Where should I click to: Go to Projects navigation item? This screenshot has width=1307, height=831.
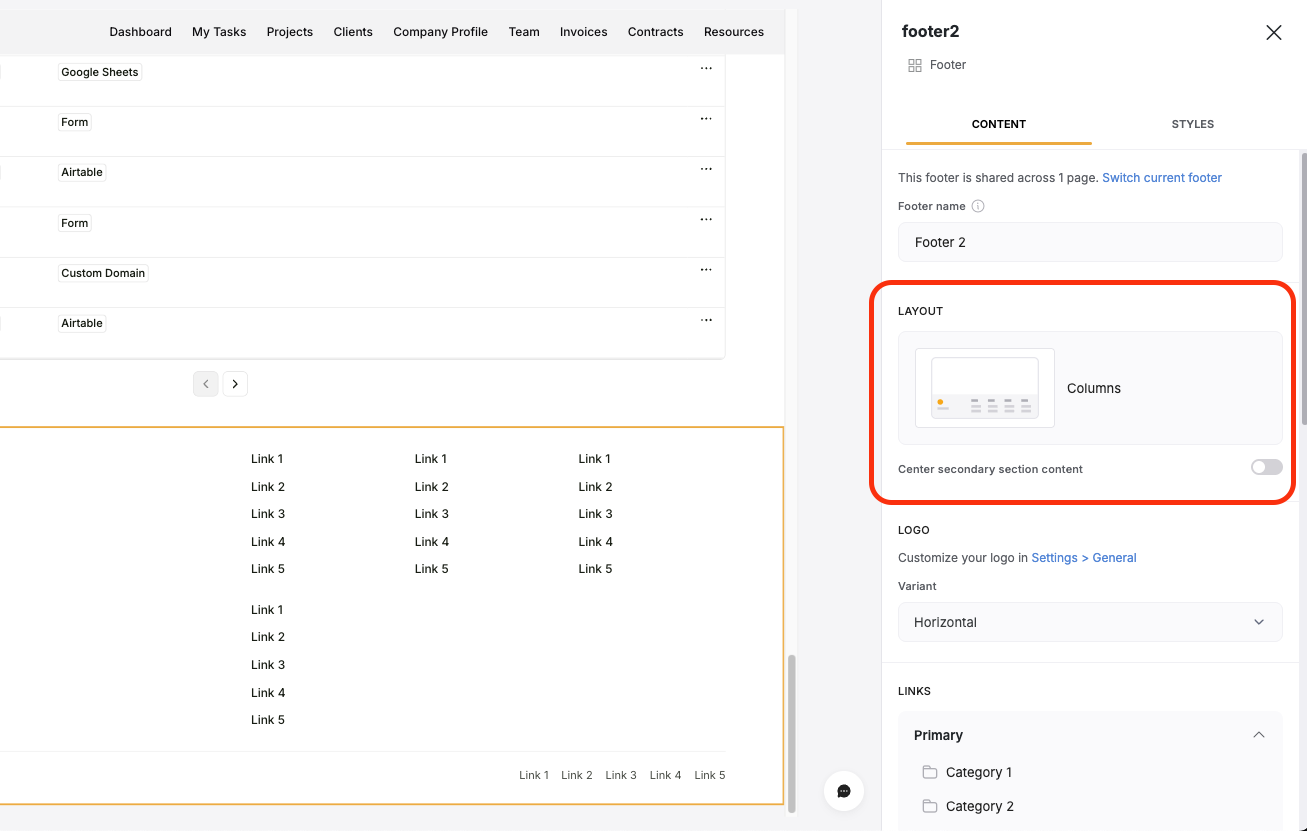tap(290, 32)
